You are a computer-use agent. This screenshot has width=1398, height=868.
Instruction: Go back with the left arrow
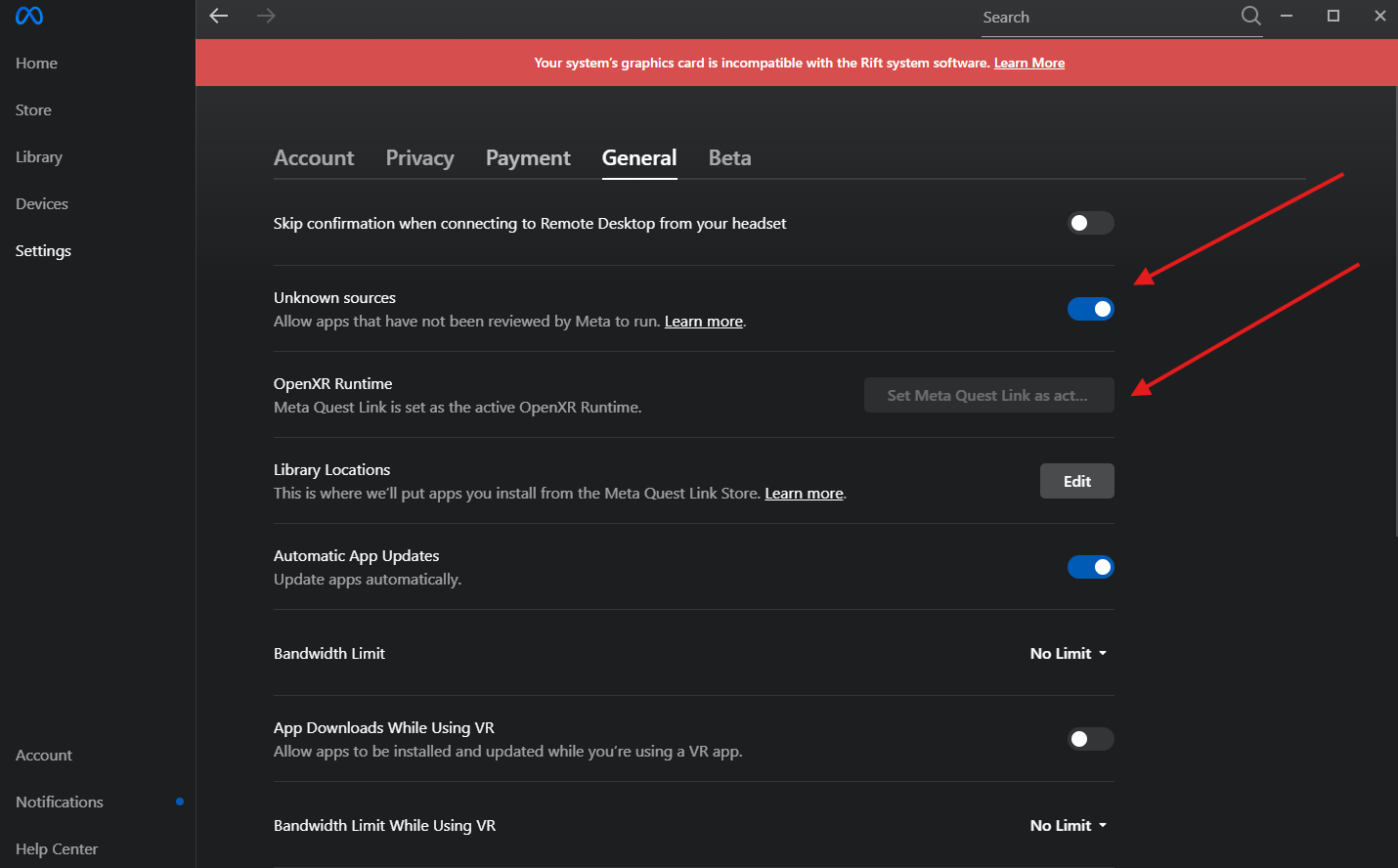click(x=219, y=16)
